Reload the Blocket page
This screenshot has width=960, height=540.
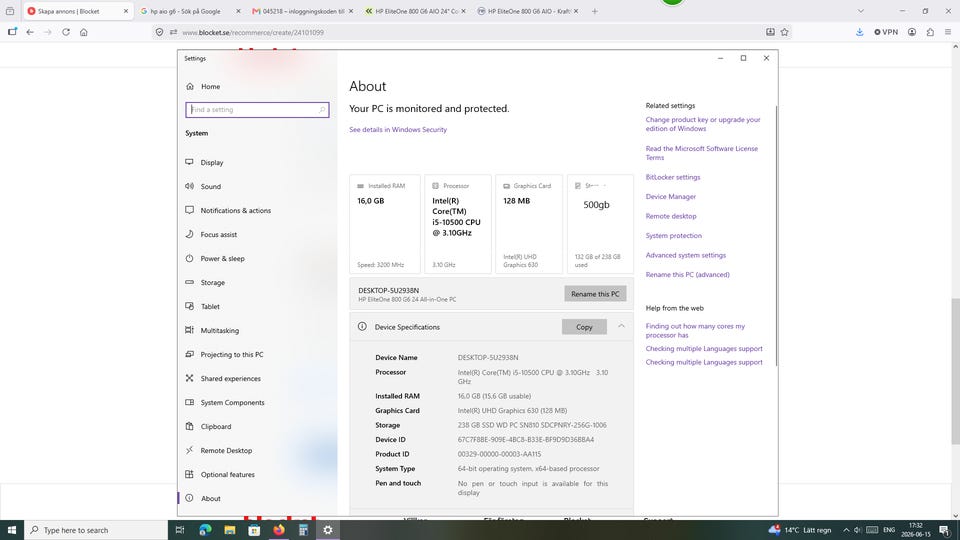pos(66,32)
